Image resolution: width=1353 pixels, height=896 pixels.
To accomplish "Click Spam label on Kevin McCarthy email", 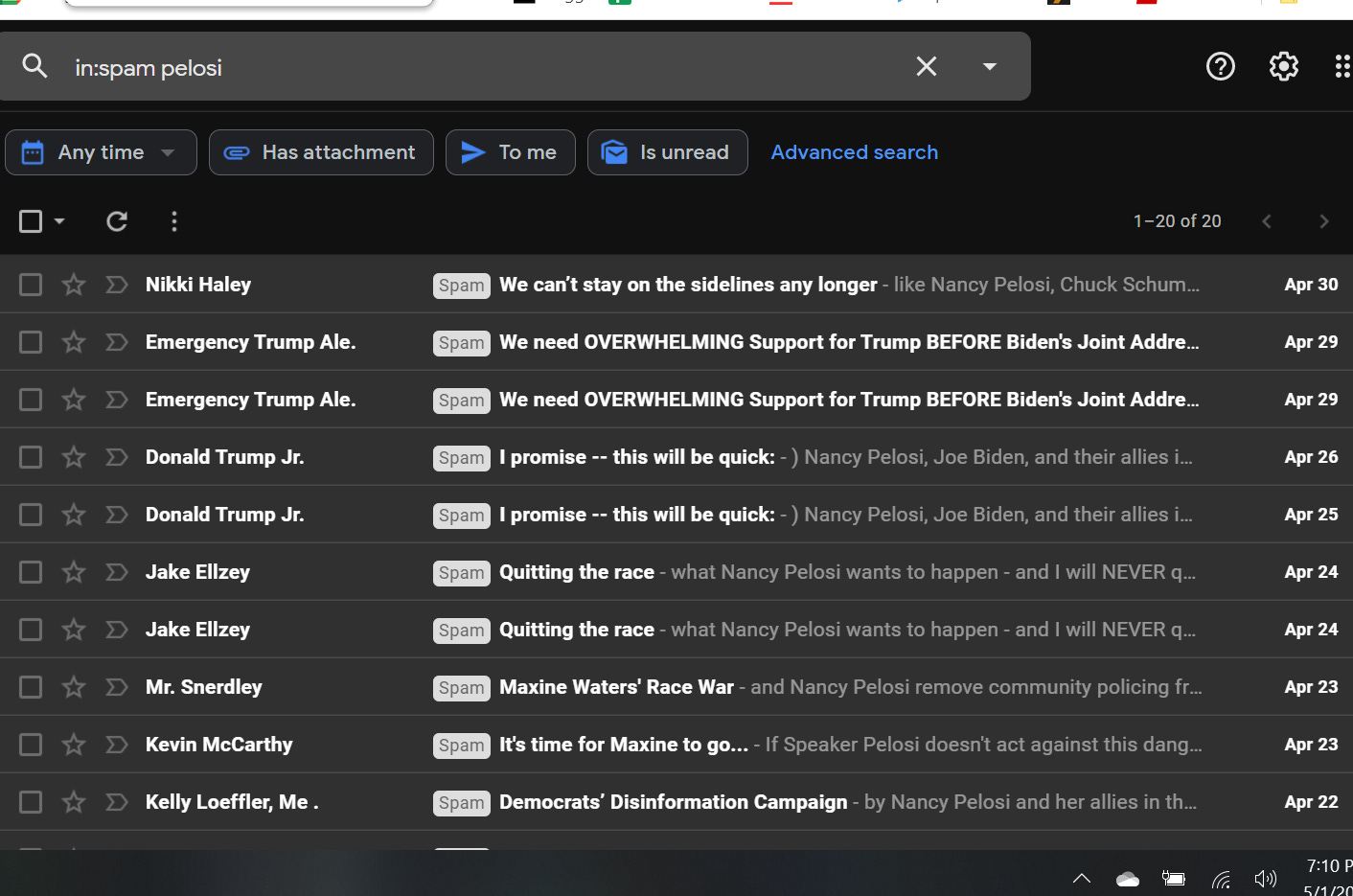I will pos(462,746).
